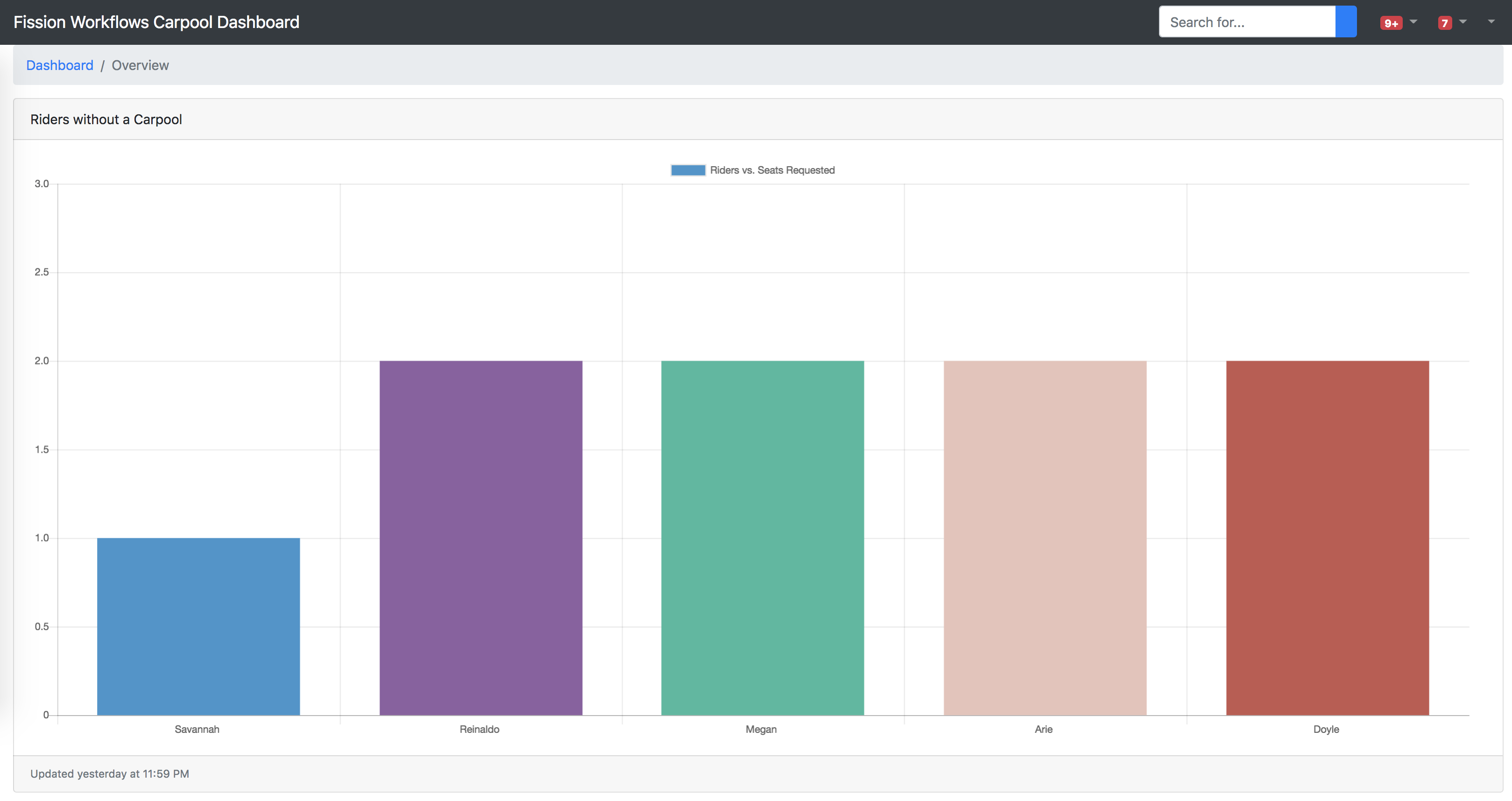Focus the 'Search for...' input field

click(x=1247, y=22)
